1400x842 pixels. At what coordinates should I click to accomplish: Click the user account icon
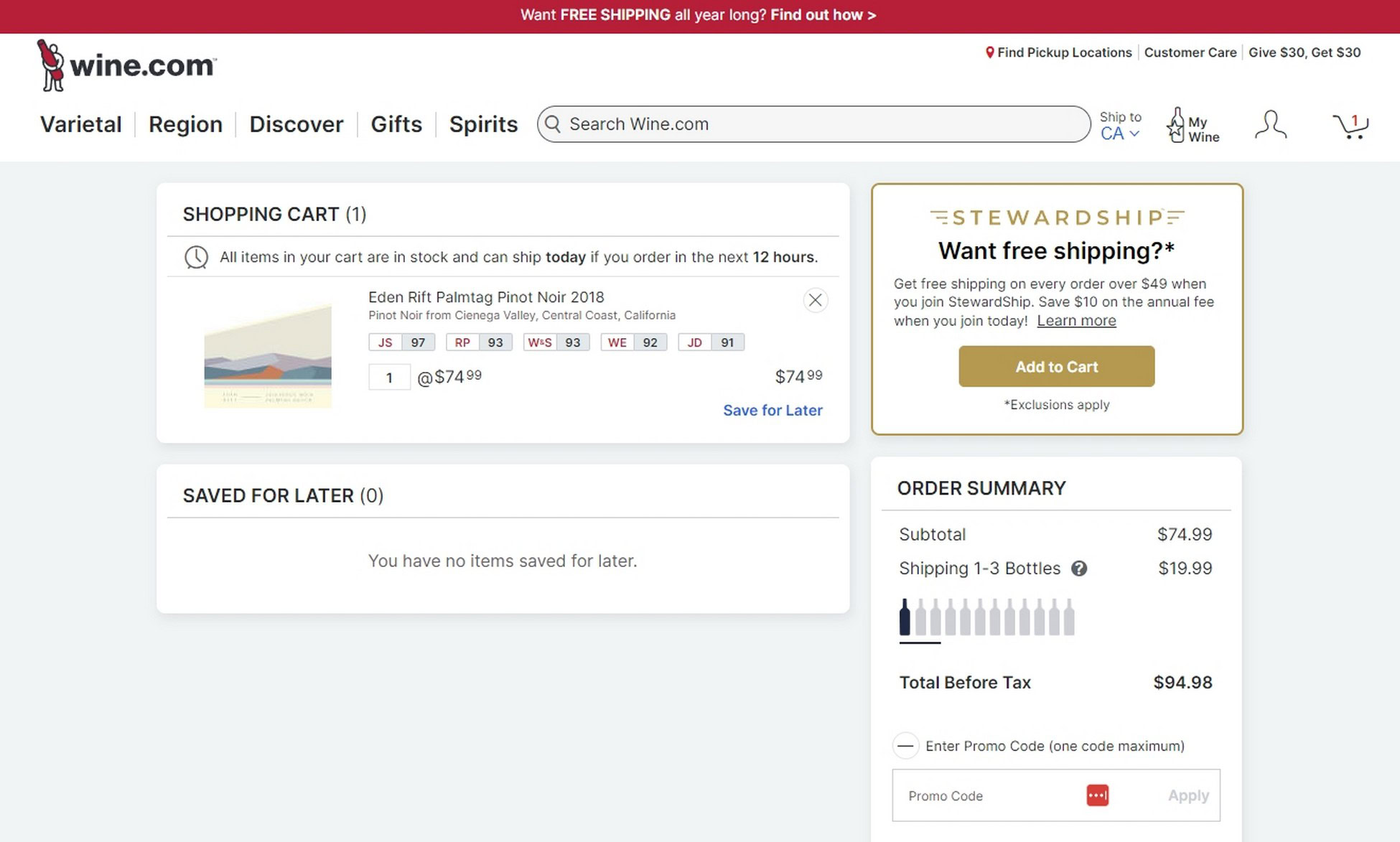pyautogui.click(x=1270, y=124)
